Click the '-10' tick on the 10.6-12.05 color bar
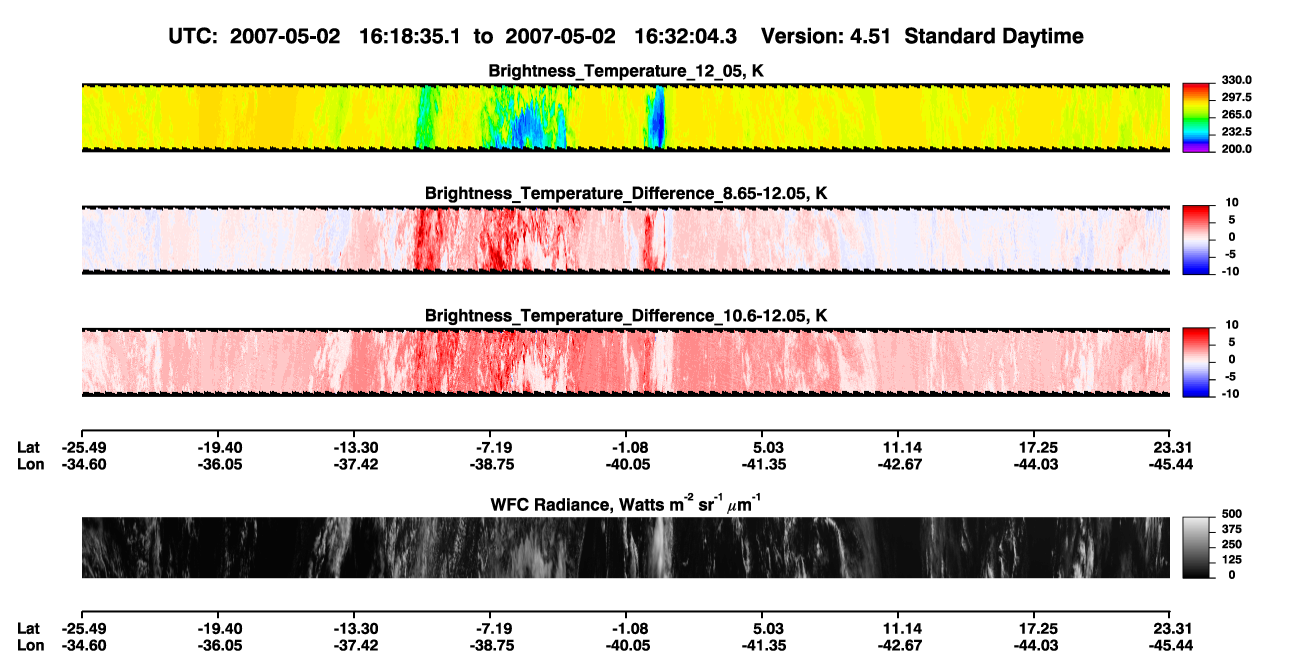The image size is (1300, 667). coord(1230,393)
